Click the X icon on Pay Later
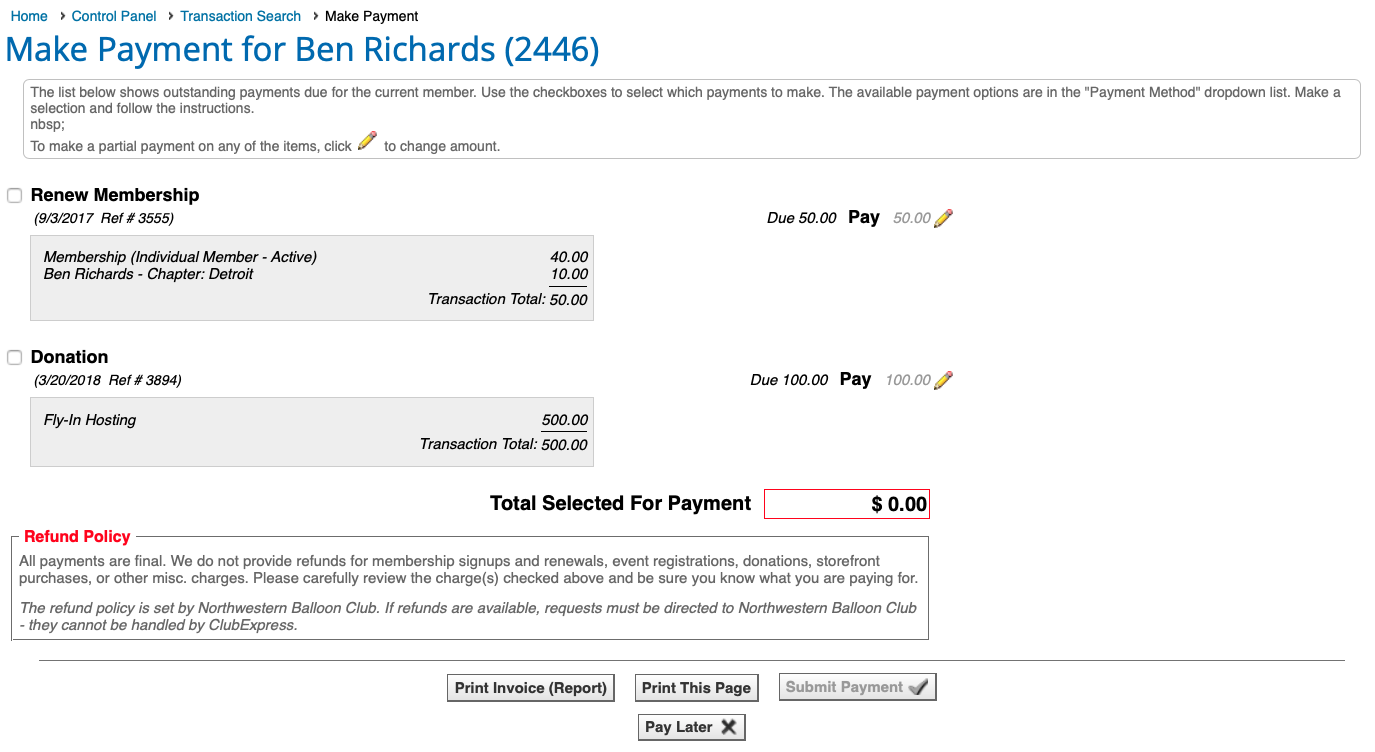The height and width of the screenshot is (752, 1375). (x=729, y=727)
